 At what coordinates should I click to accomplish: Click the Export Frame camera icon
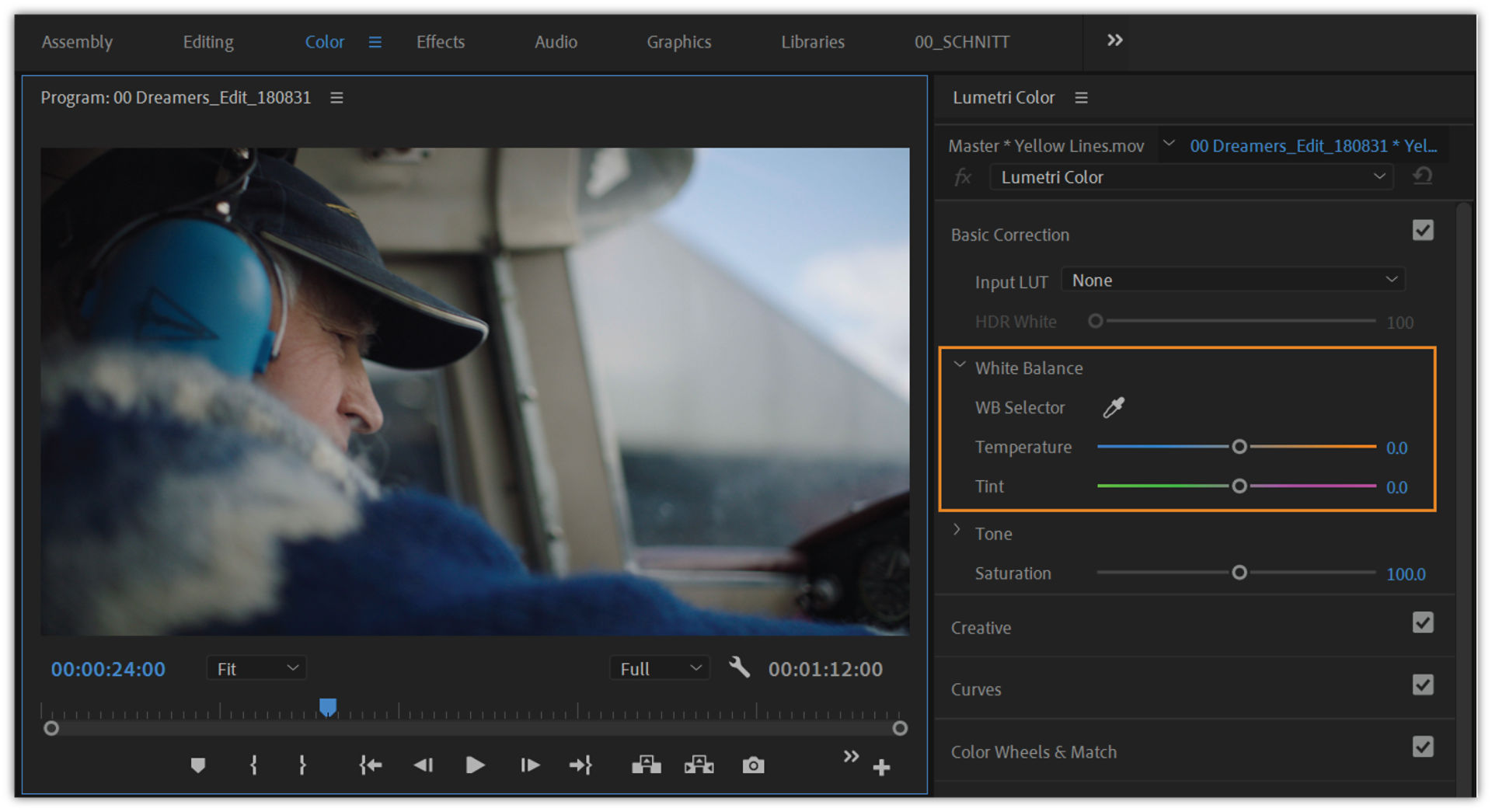pos(752,765)
